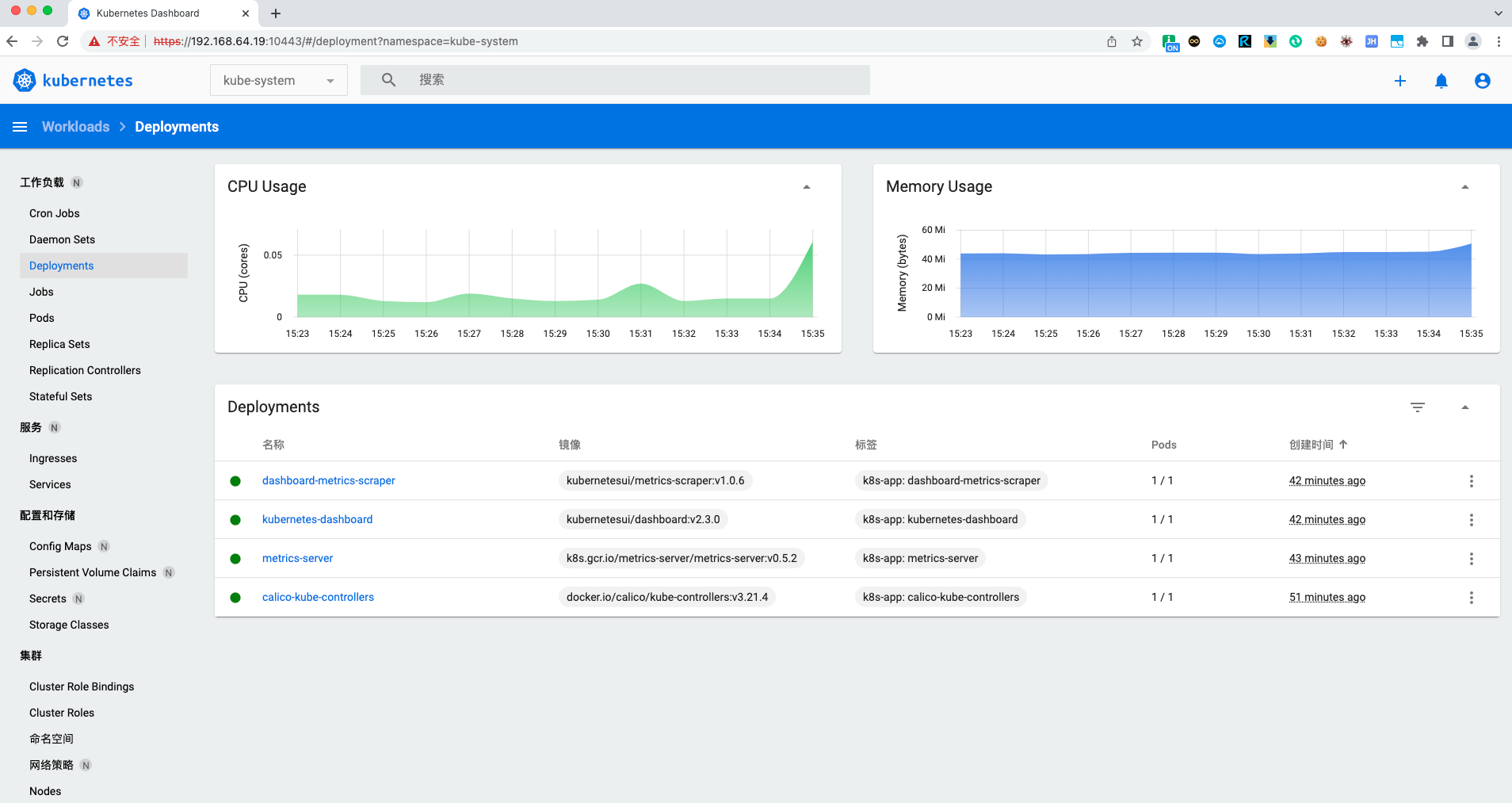Screen dimensions: 1512x803
Task: Open a new browser tab
Action: pyautogui.click(x=276, y=13)
